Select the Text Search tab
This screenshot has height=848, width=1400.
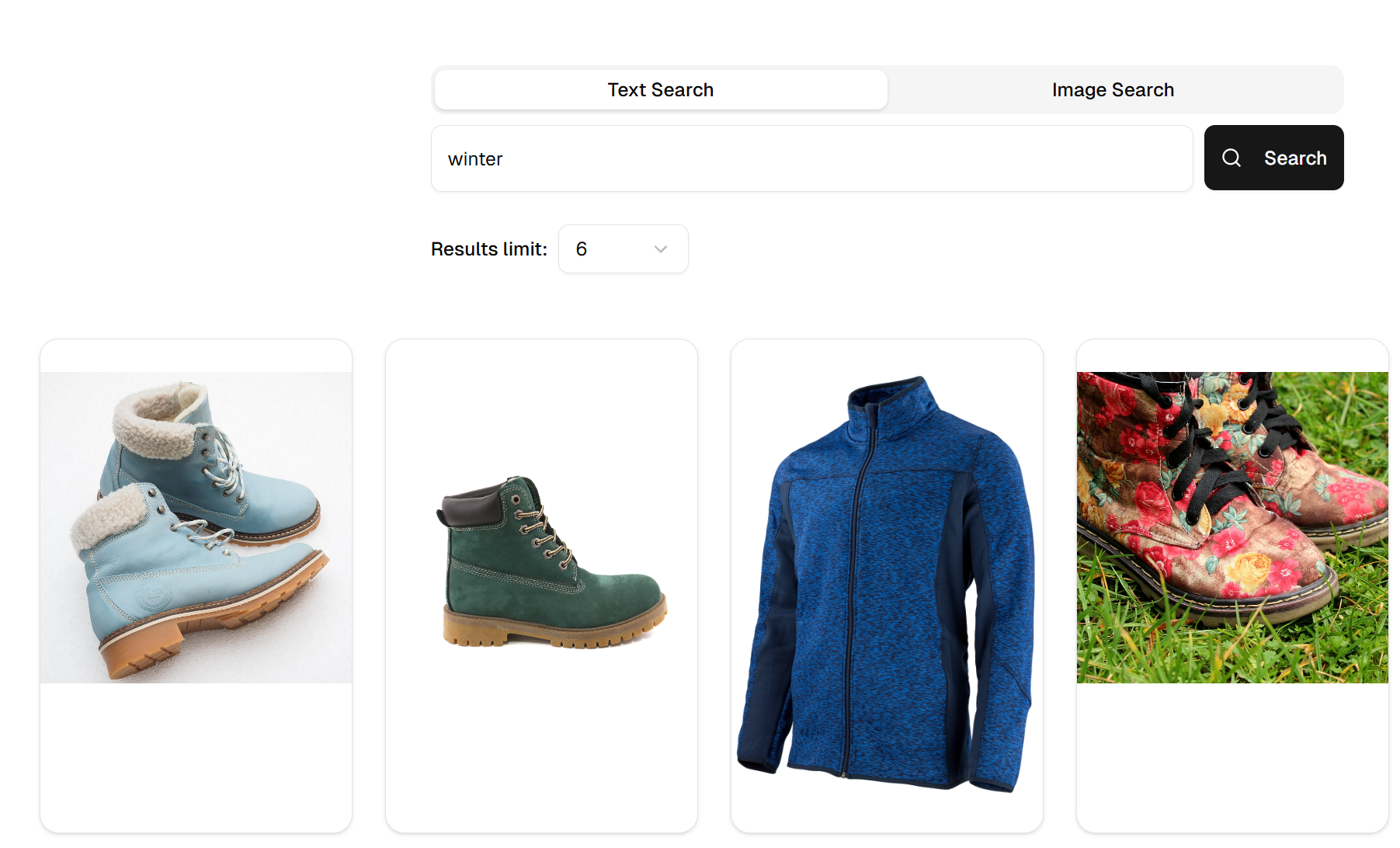pyautogui.click(x=661, y=90)
